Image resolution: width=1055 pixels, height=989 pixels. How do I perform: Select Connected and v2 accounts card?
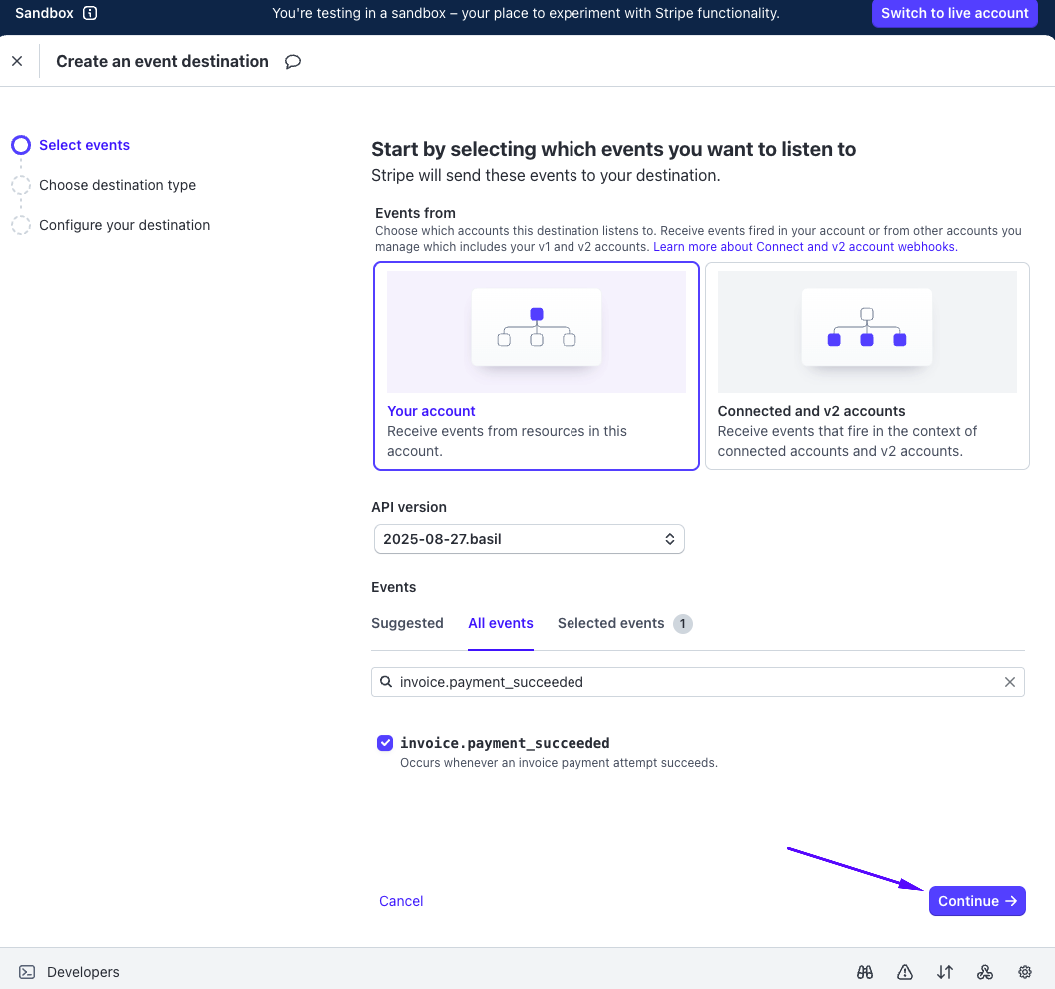[867, 366]
